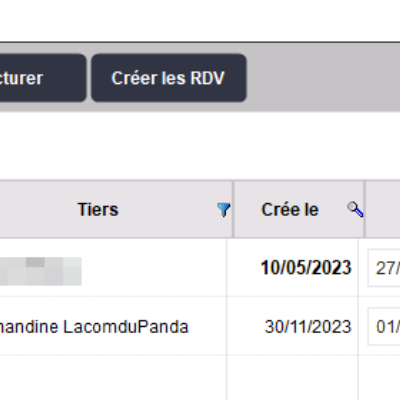Click the Créer les RDV button
The image size is (400, 400).
[x=169, y=78]
